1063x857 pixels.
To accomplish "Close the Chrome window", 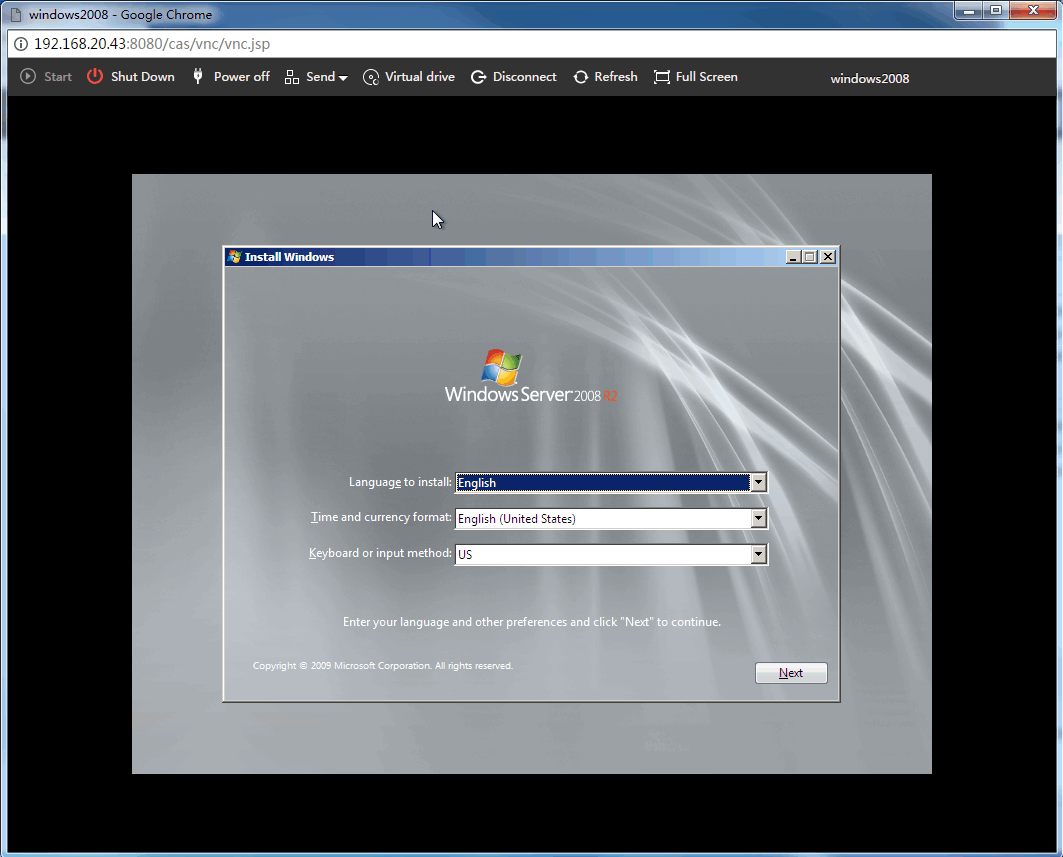I will coord(1033,10).
